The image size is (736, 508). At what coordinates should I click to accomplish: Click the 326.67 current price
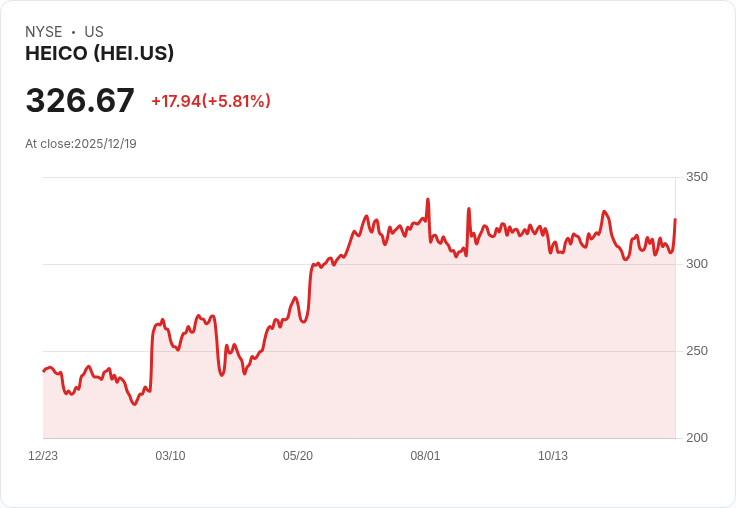[x=80, y=101]
